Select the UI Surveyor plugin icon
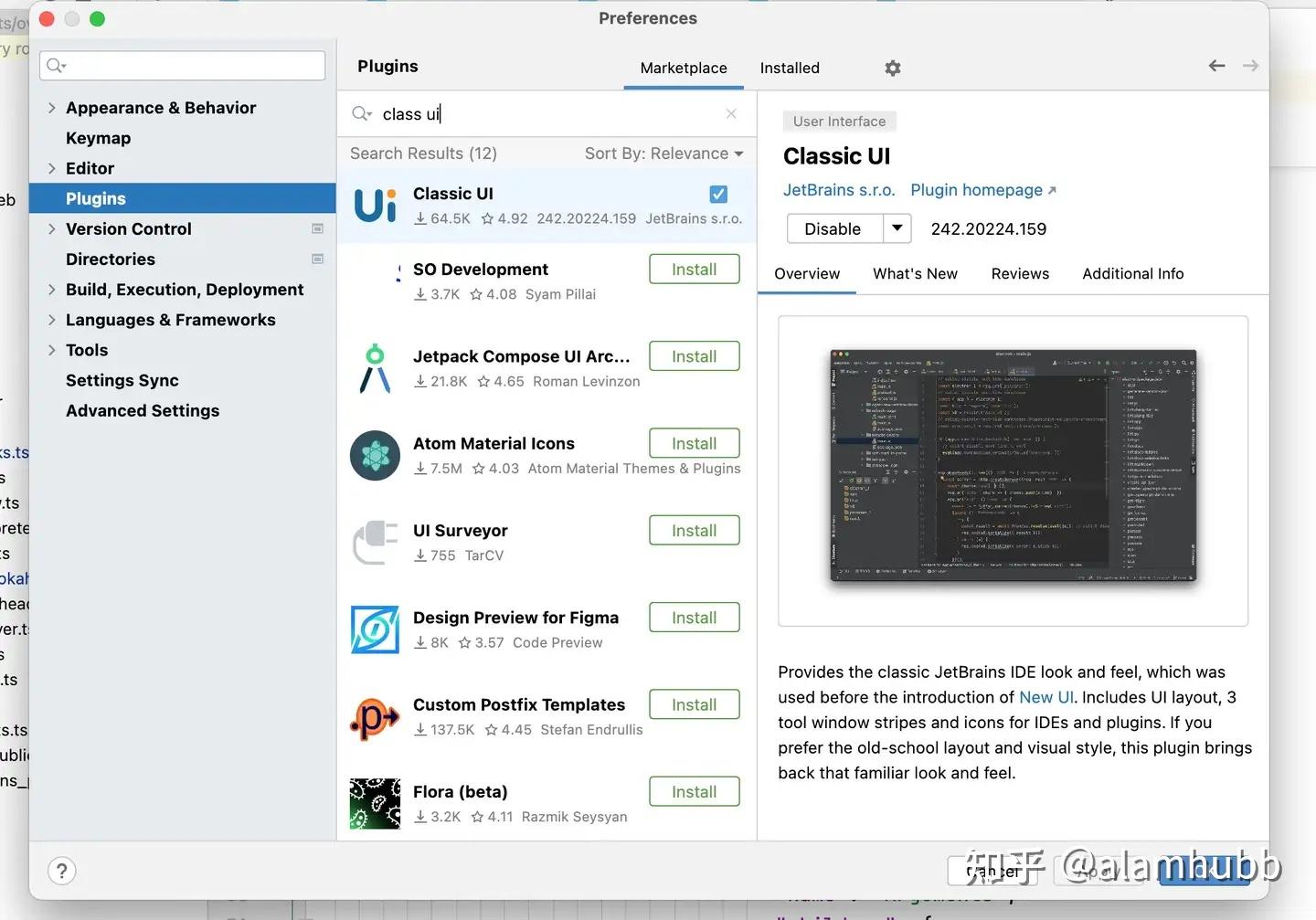Image resolution: width=1316 pixels, height=920 pixels. [x=375, y=542]
